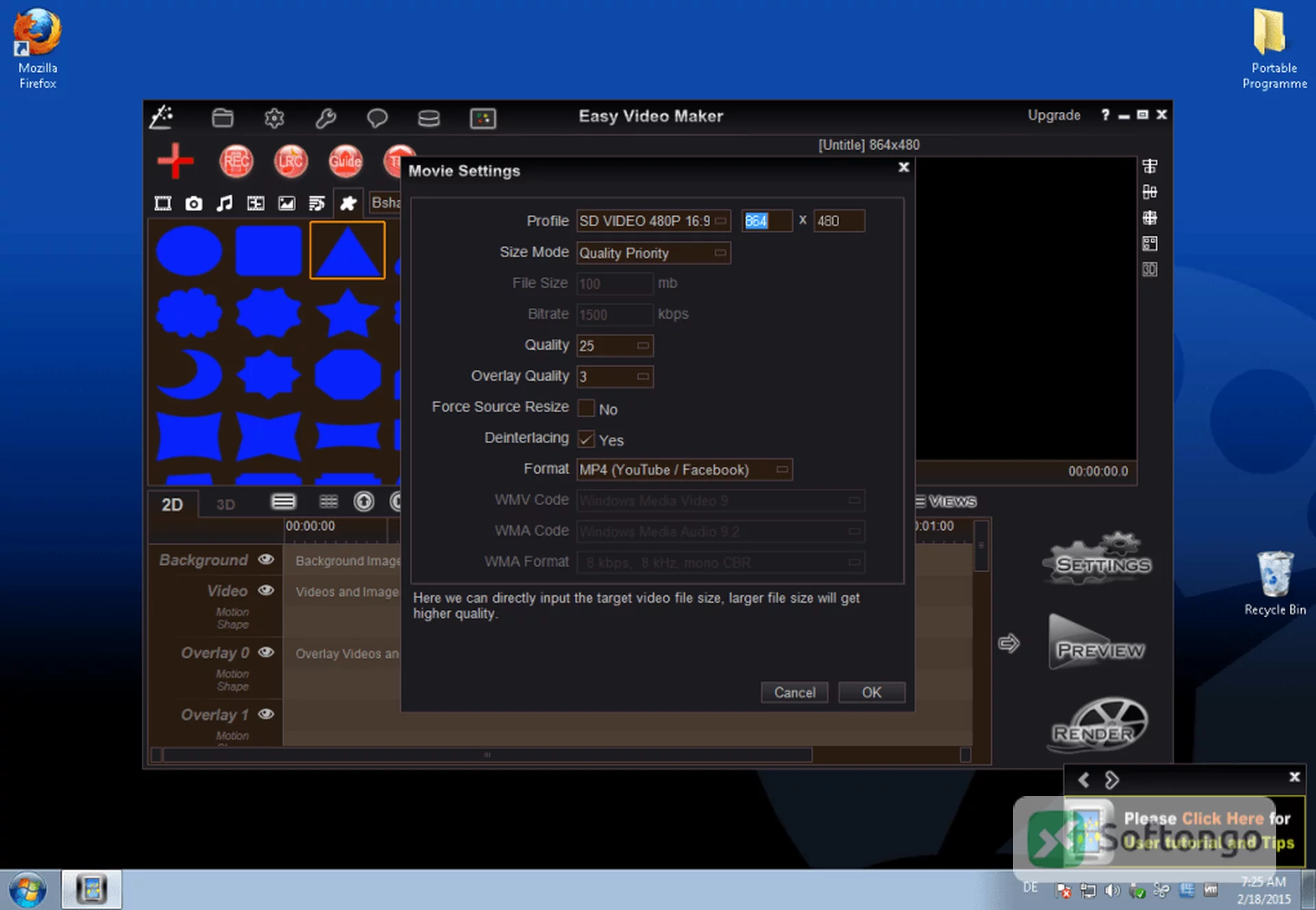The width and height of the screenshot is (1316, 910).
Task: Click the video width input field
Action: (766, 221)
